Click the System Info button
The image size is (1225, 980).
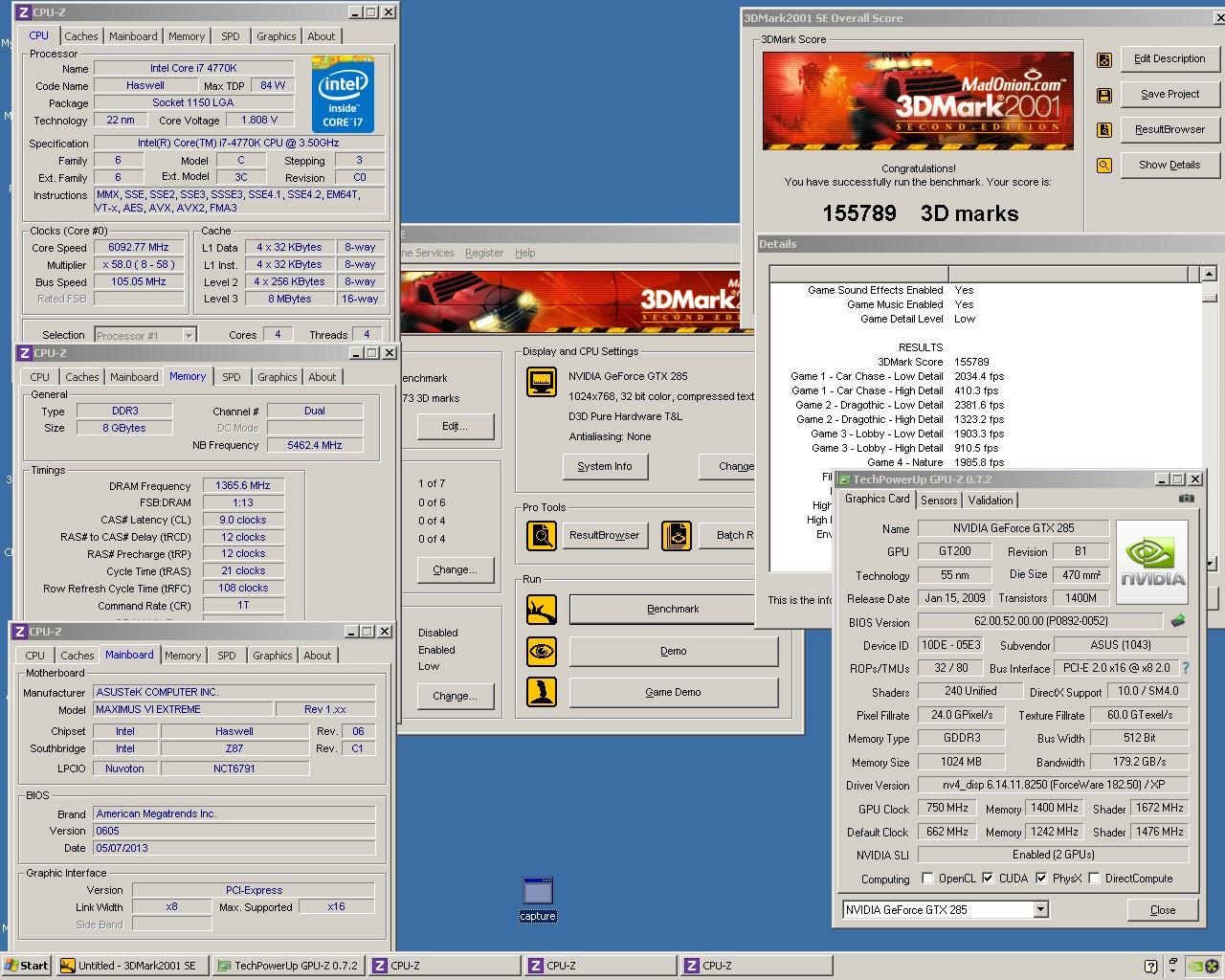605,466
